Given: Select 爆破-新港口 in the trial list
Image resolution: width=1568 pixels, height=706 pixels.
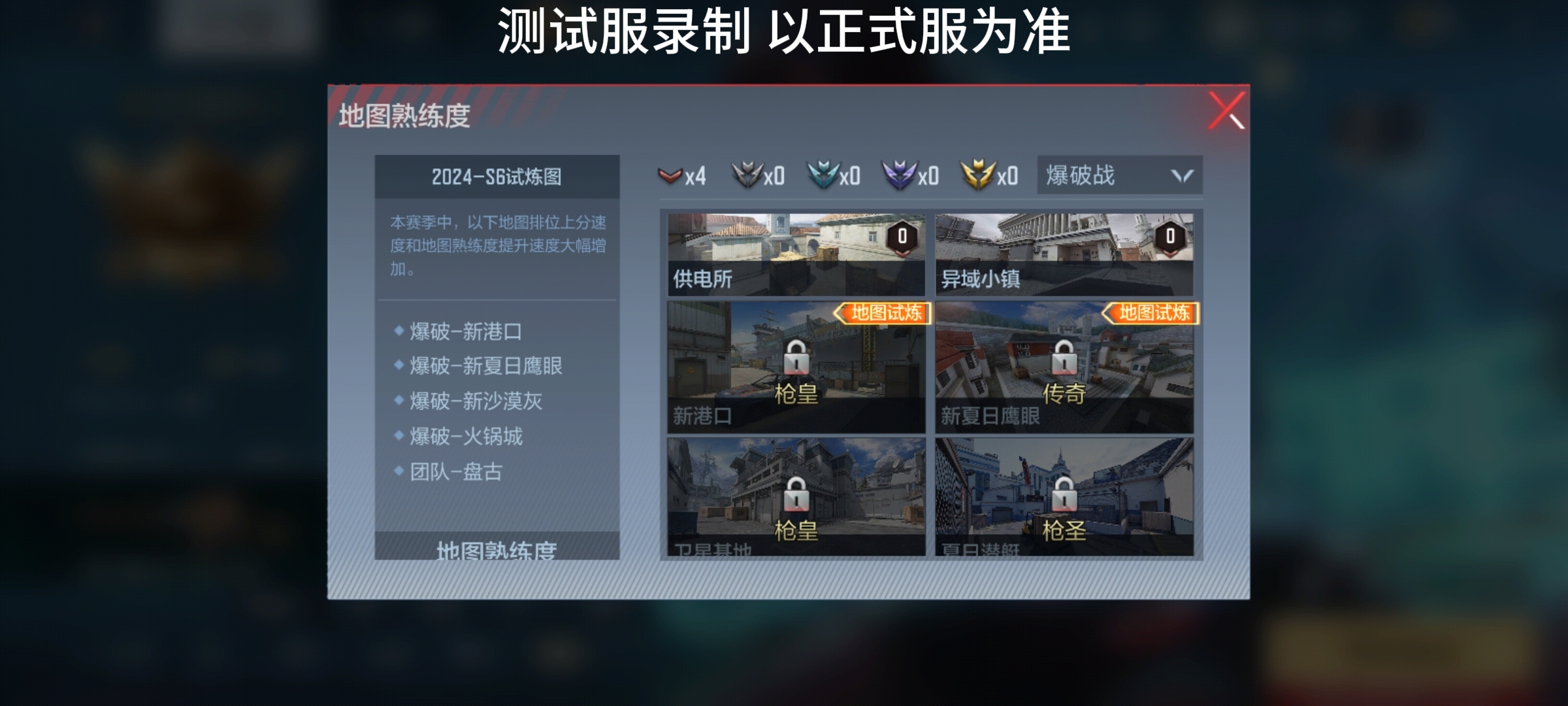Looking at the screenshot, I should tap(465, 331).
